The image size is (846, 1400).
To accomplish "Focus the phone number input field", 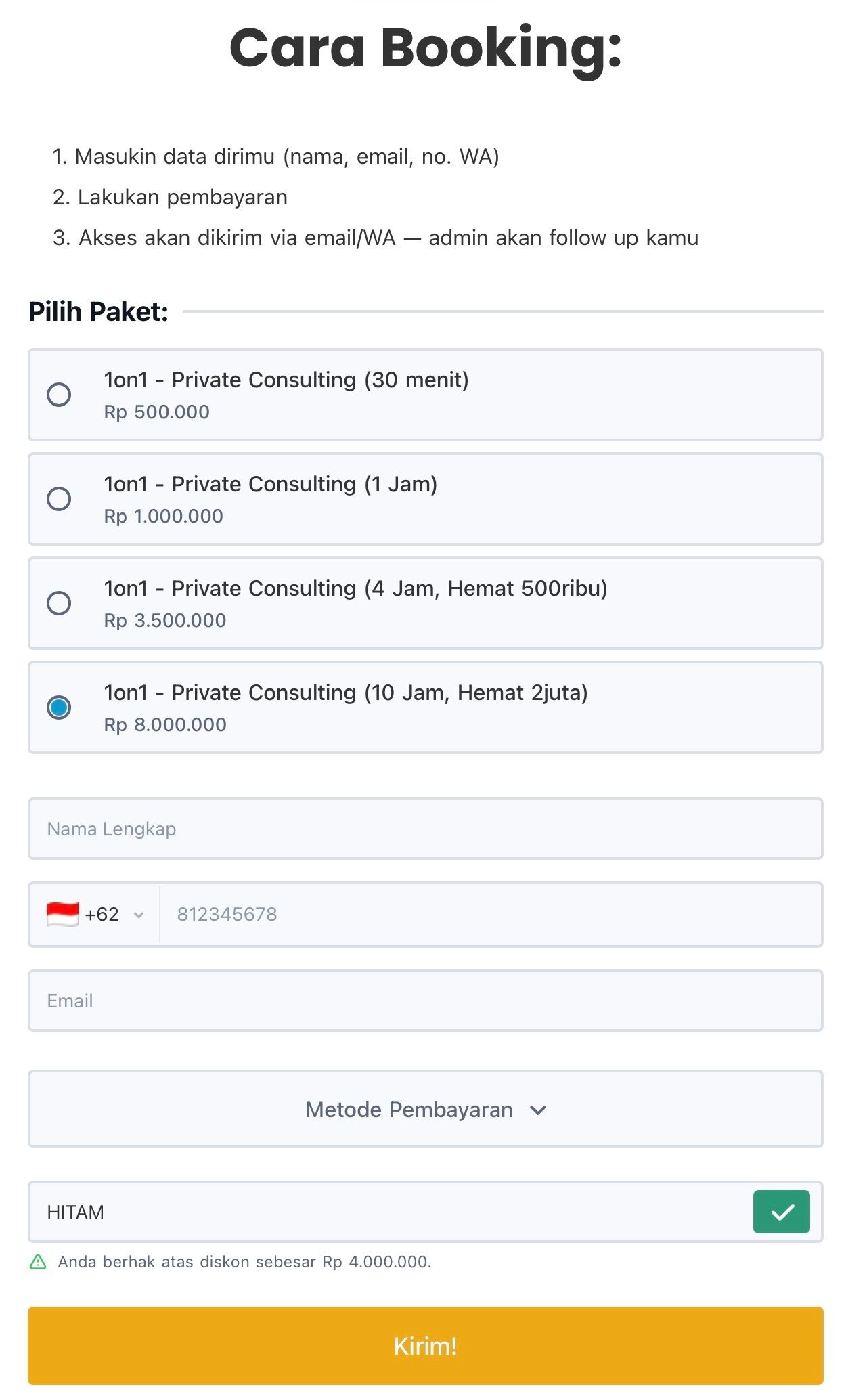I will tap(490, 915).
